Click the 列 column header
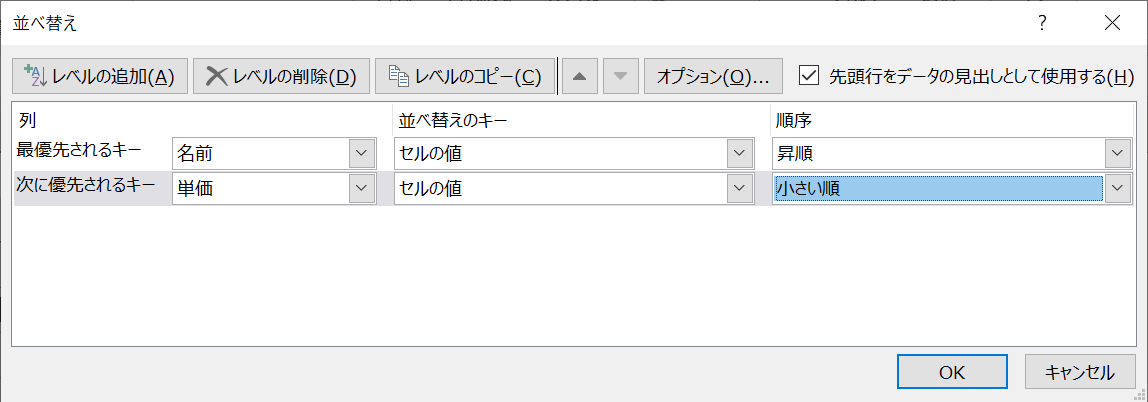 (x=27, y=119)
